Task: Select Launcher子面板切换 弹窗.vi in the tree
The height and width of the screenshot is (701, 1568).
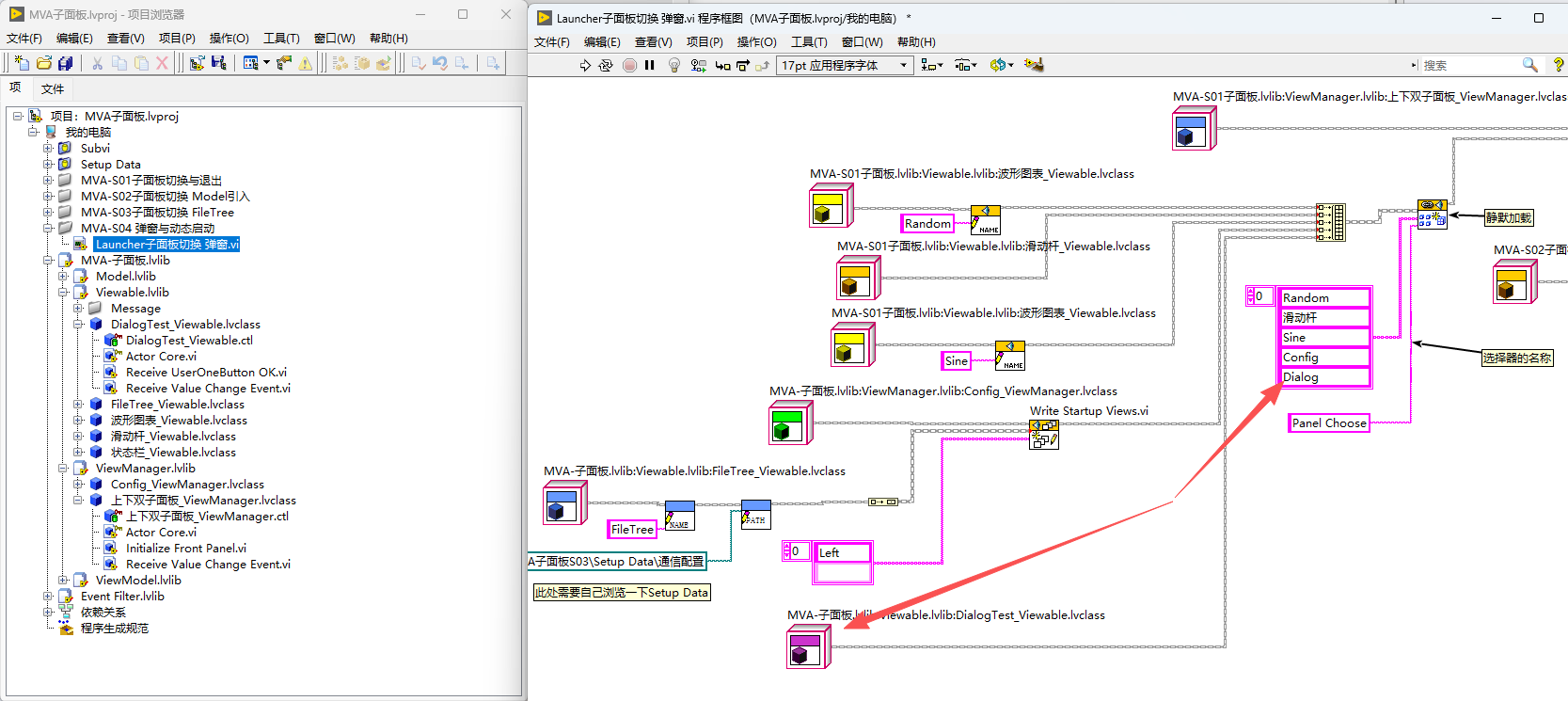Action: pyautogui.click(x=167, y=245)
